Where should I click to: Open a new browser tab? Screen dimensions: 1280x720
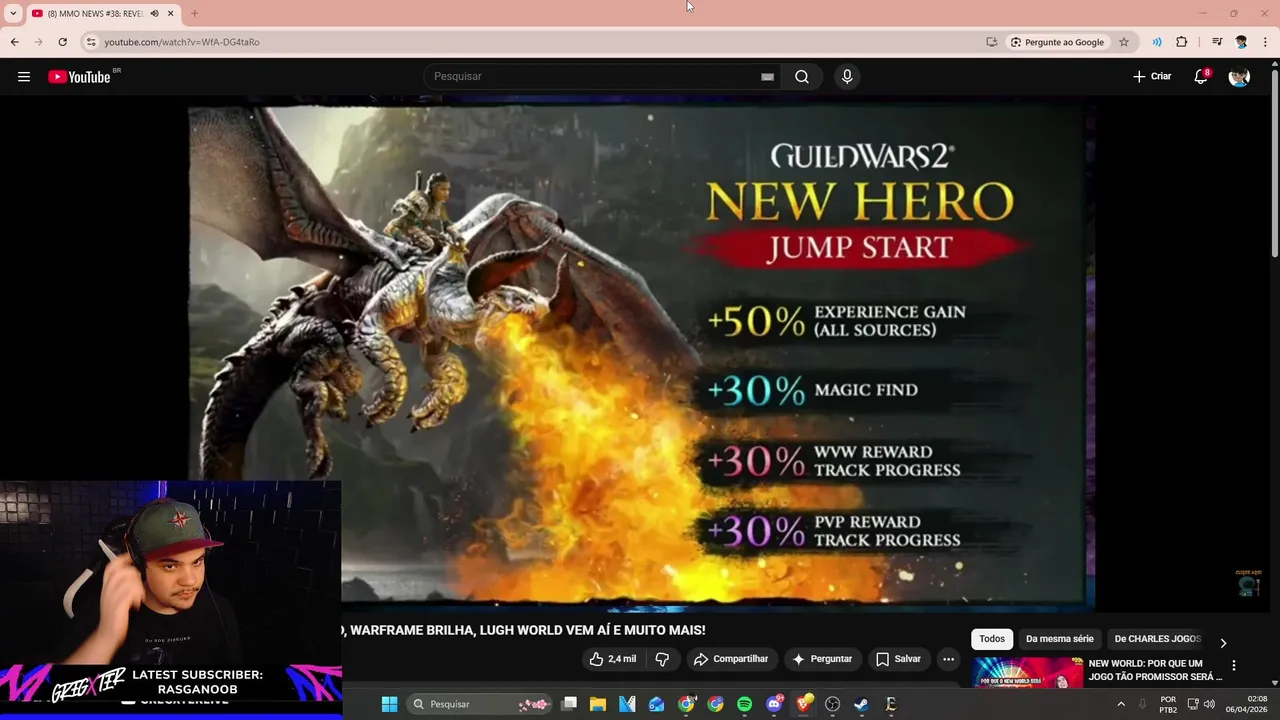pos(194,13)
